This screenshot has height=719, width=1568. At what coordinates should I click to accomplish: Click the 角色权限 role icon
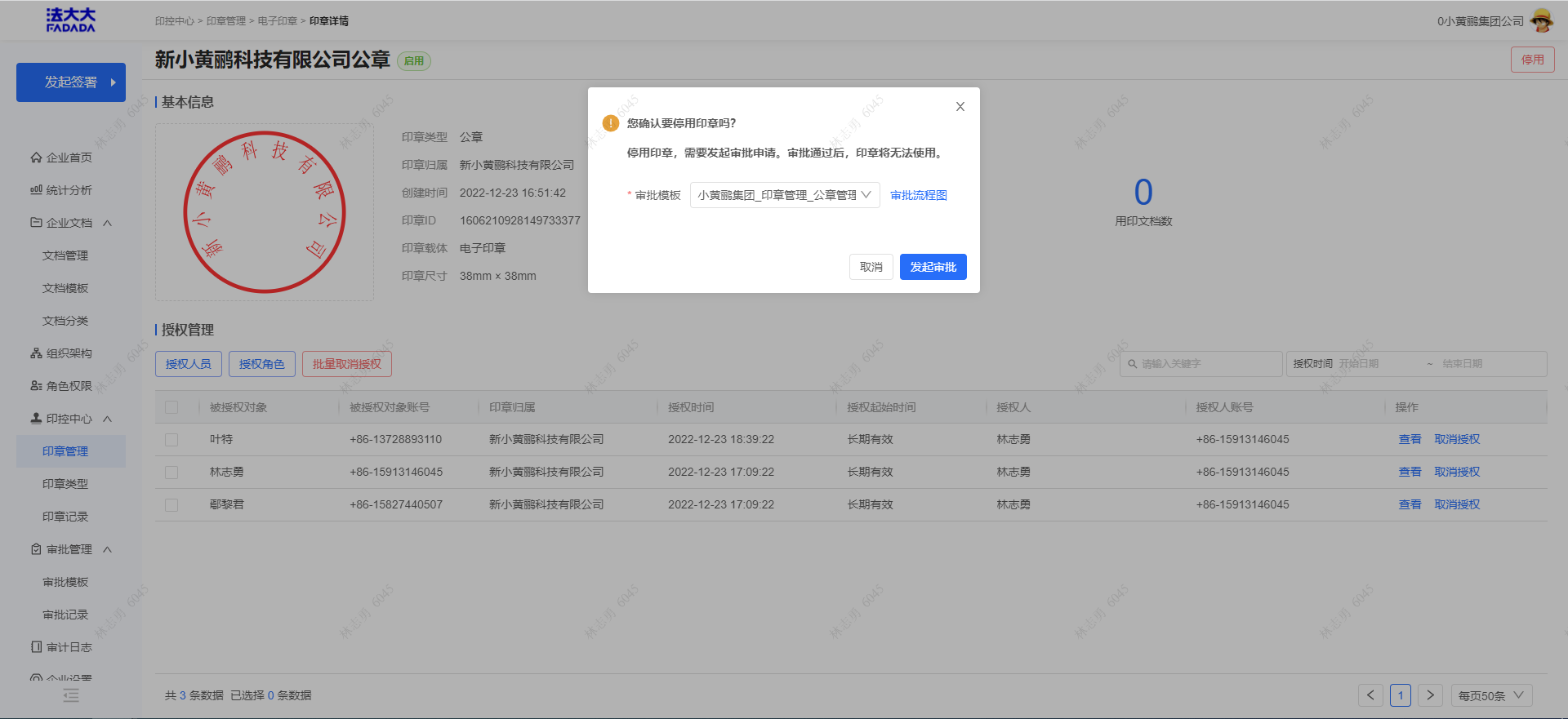[36, 386]
